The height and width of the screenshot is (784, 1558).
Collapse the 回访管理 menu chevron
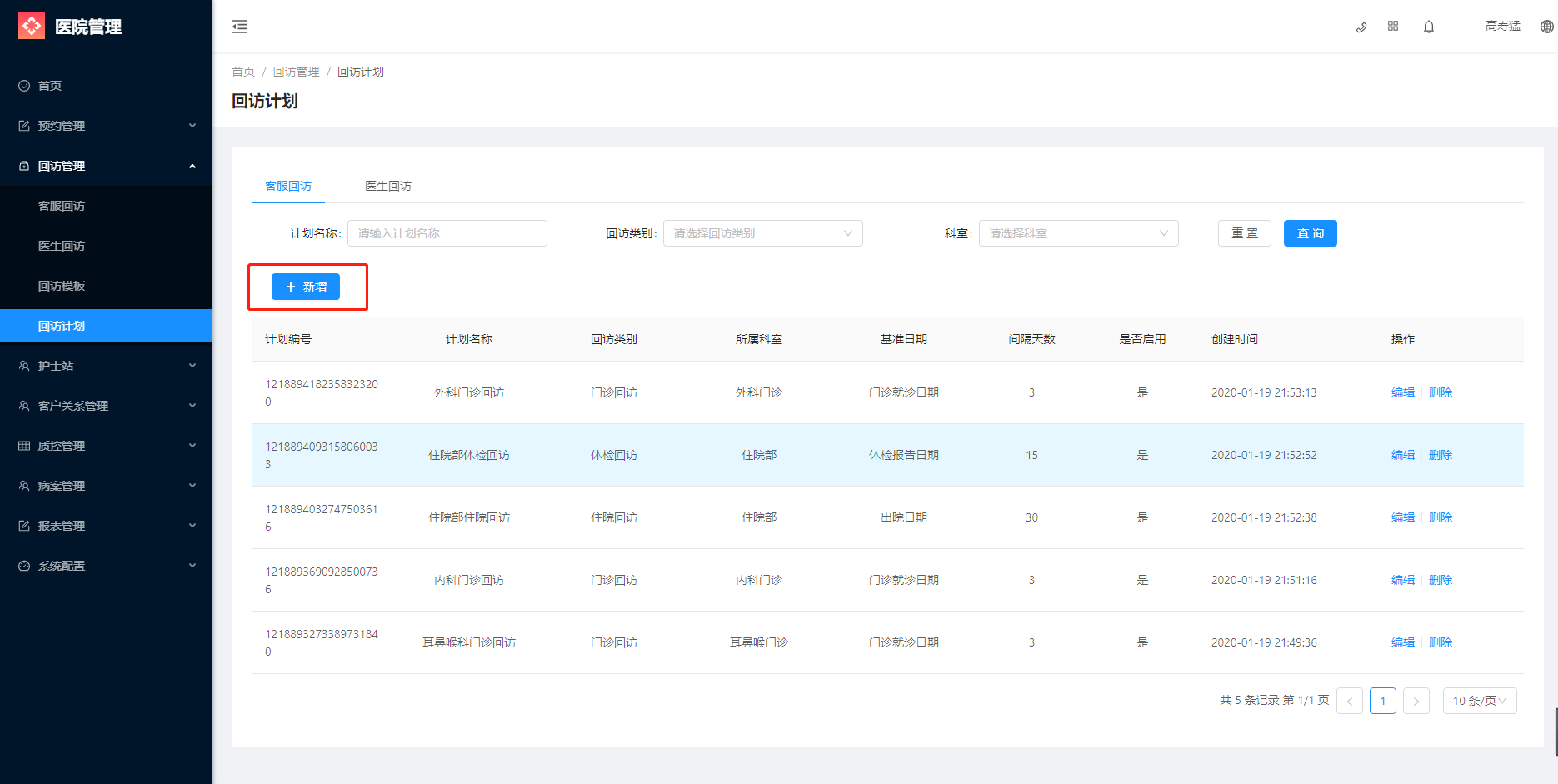coord(192,166)
